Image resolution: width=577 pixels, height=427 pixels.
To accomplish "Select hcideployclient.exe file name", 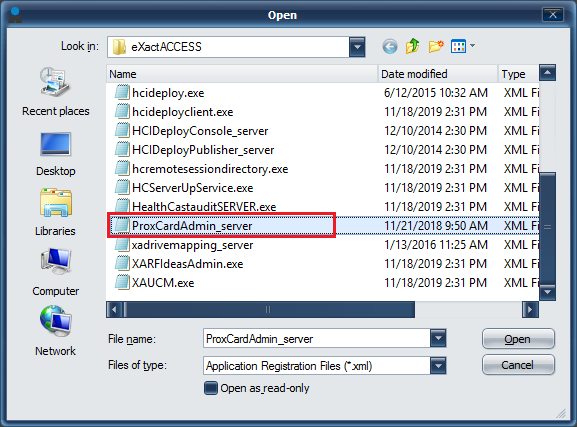I will (183, 112).
